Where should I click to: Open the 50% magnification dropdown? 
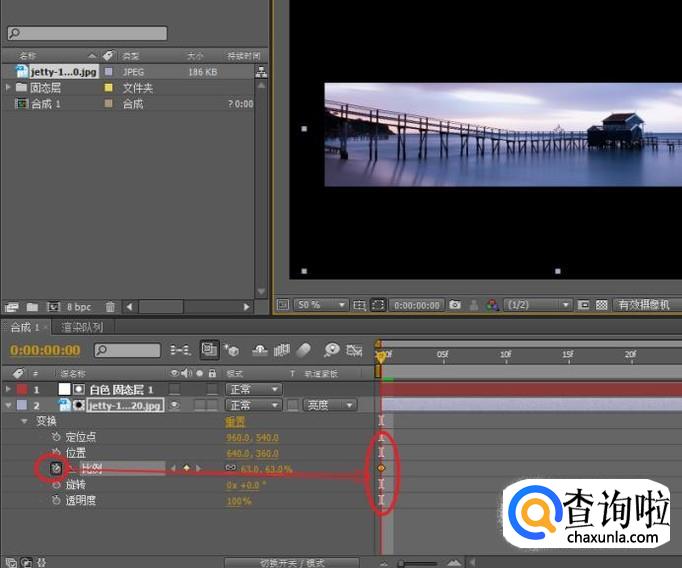(x=323, y=305)
